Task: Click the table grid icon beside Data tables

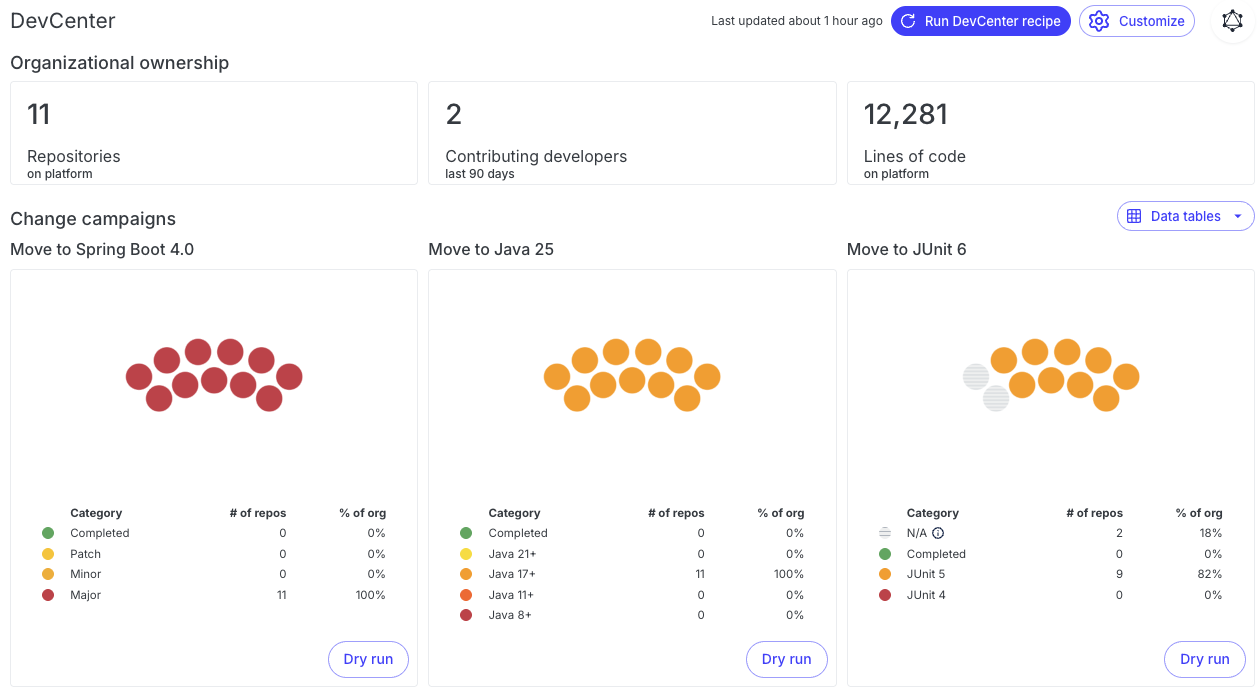Action: coord(1134,216)
